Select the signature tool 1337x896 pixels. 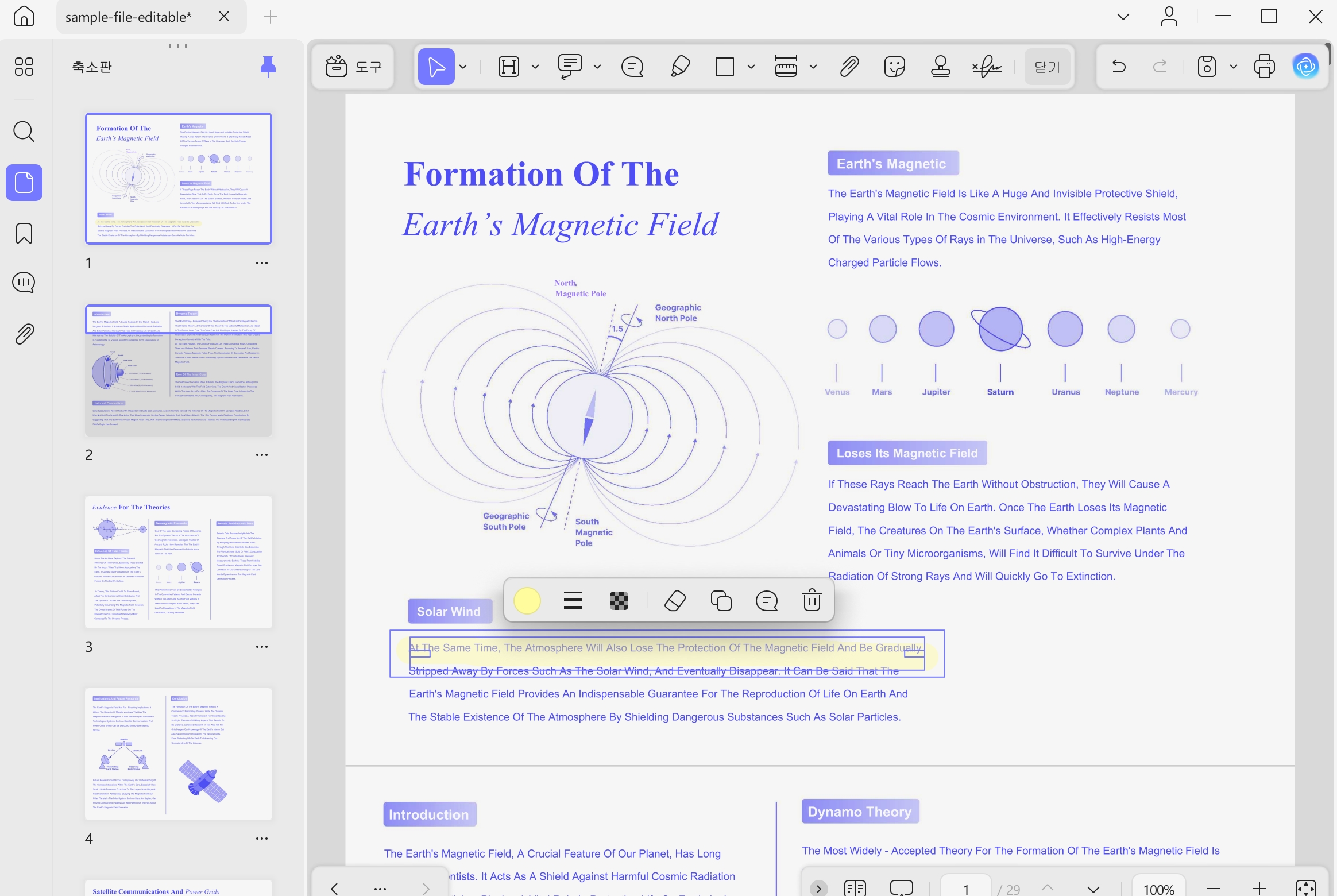[987, 67]
